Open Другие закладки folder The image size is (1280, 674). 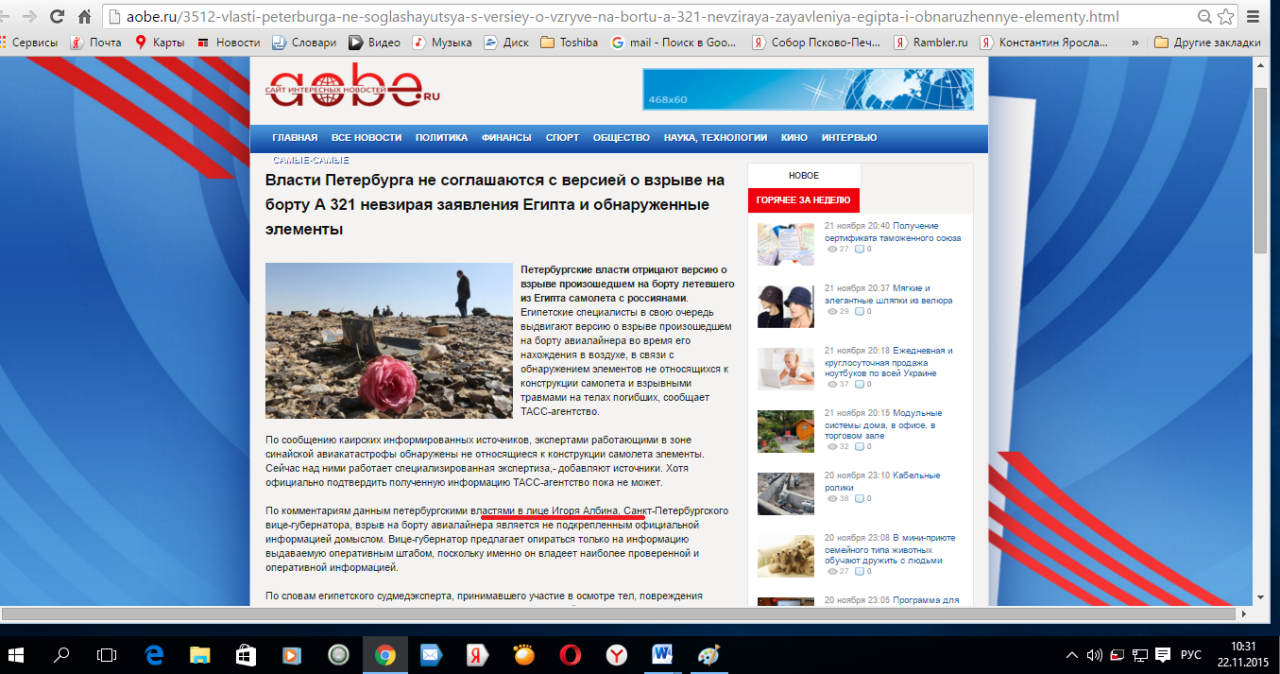coord(1207,42)
